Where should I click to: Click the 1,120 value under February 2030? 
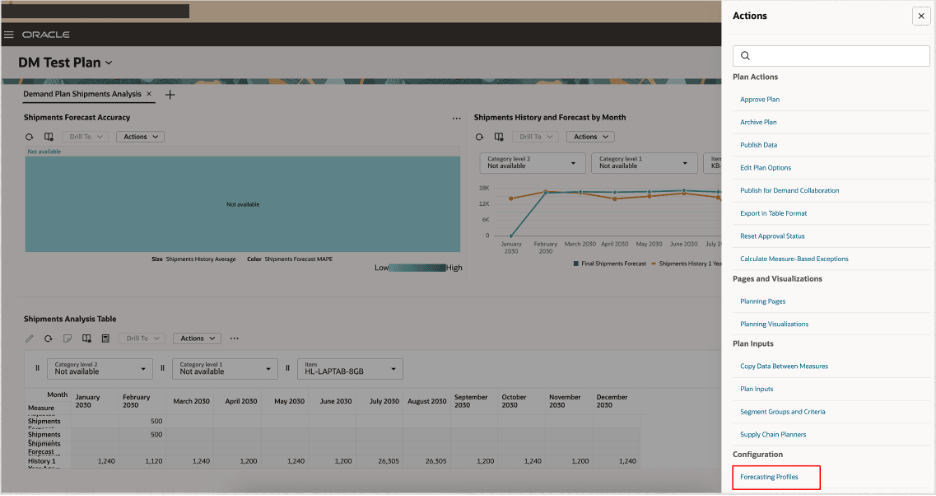pyautogui.click(x=153, y=461)
